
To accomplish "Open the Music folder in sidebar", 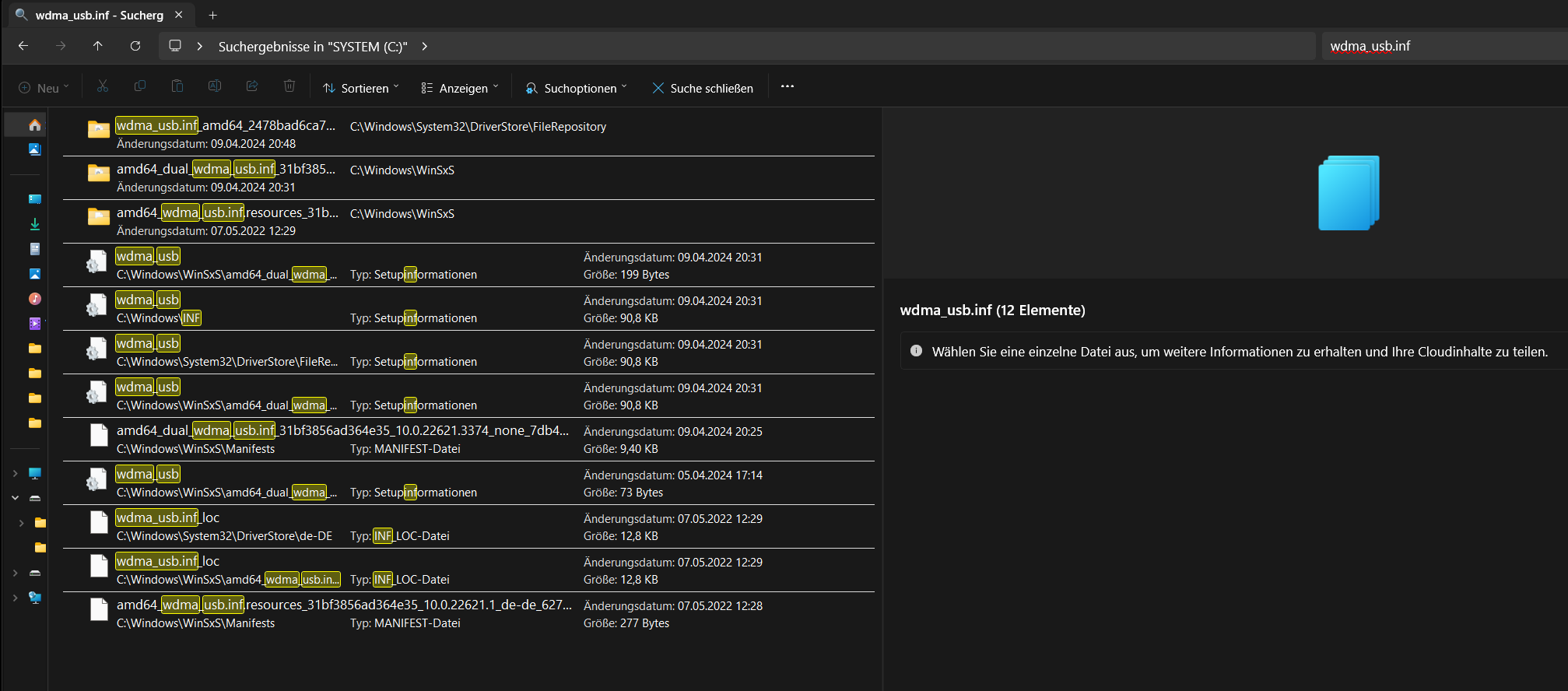I will [x=34, y=299].
